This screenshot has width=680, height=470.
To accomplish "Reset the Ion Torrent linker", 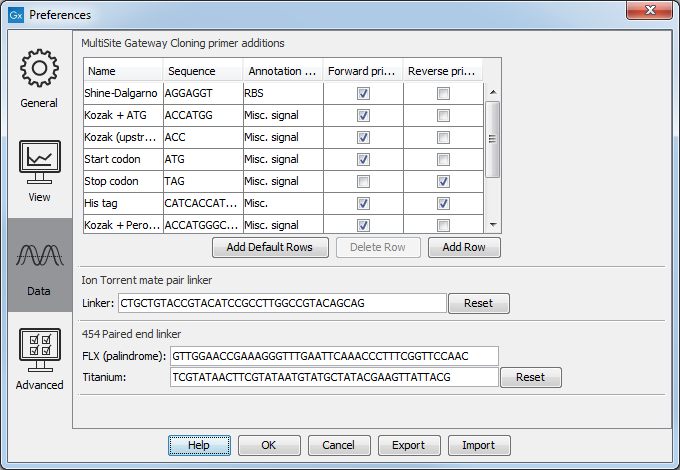I will pyautogui.click(x=479, y=303).
